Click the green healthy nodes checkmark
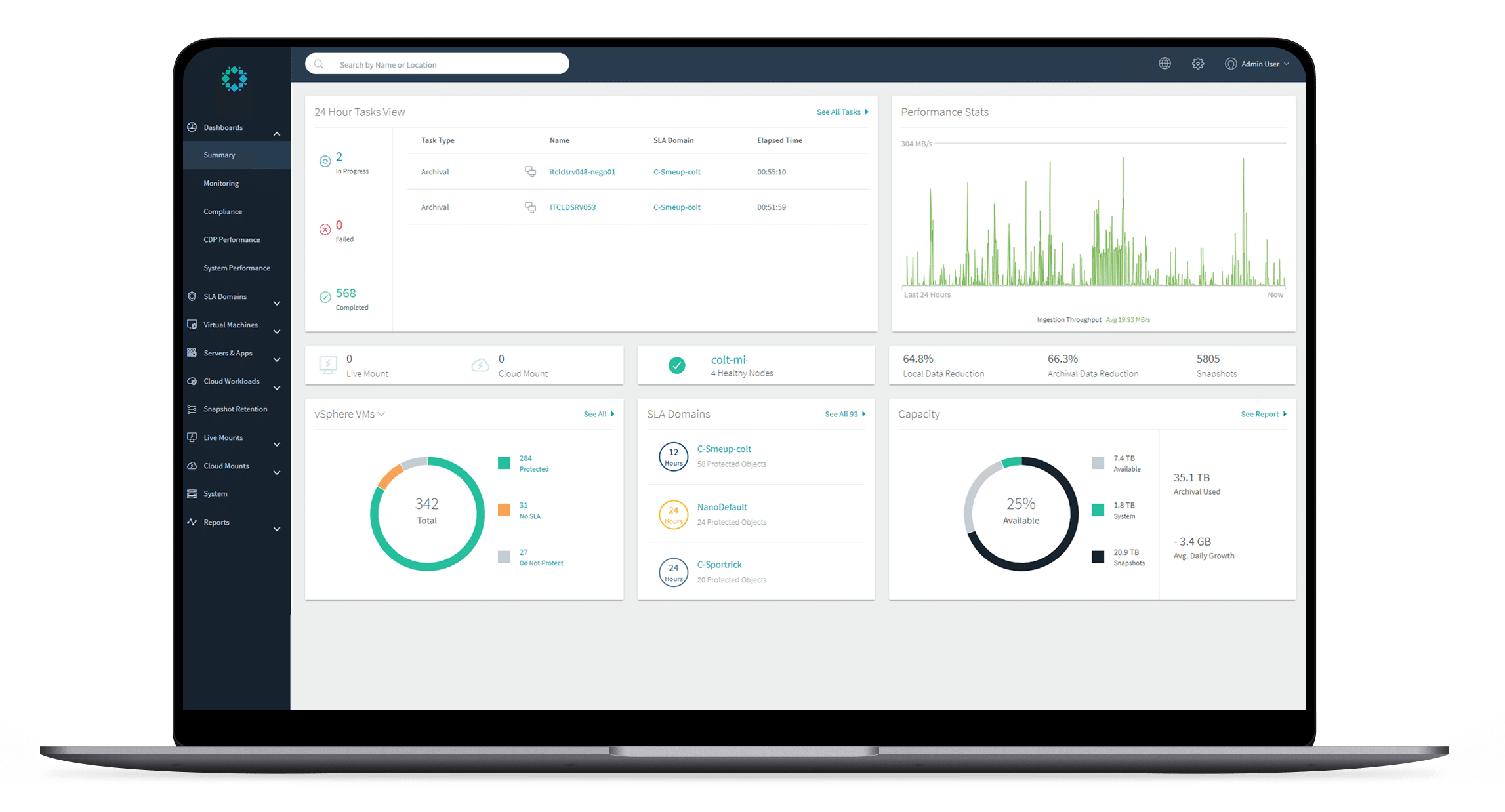 676,365
